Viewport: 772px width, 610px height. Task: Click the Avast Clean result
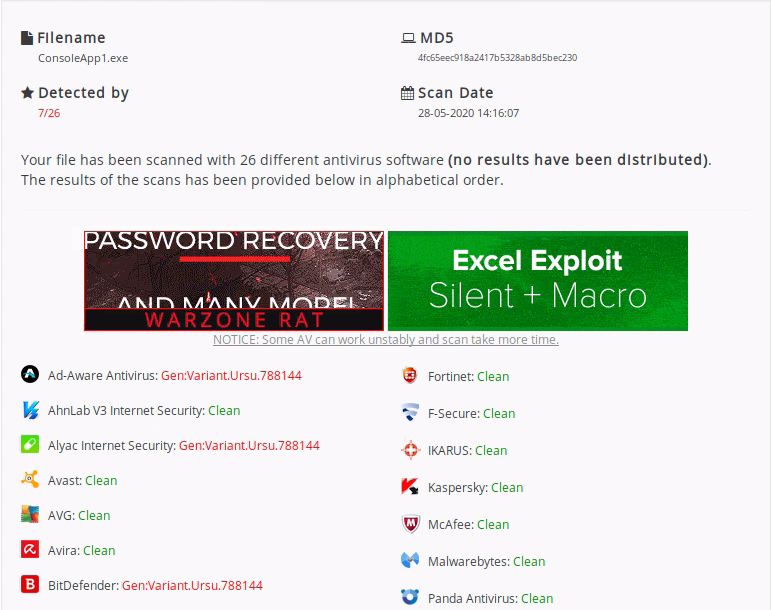pos(101,481)
